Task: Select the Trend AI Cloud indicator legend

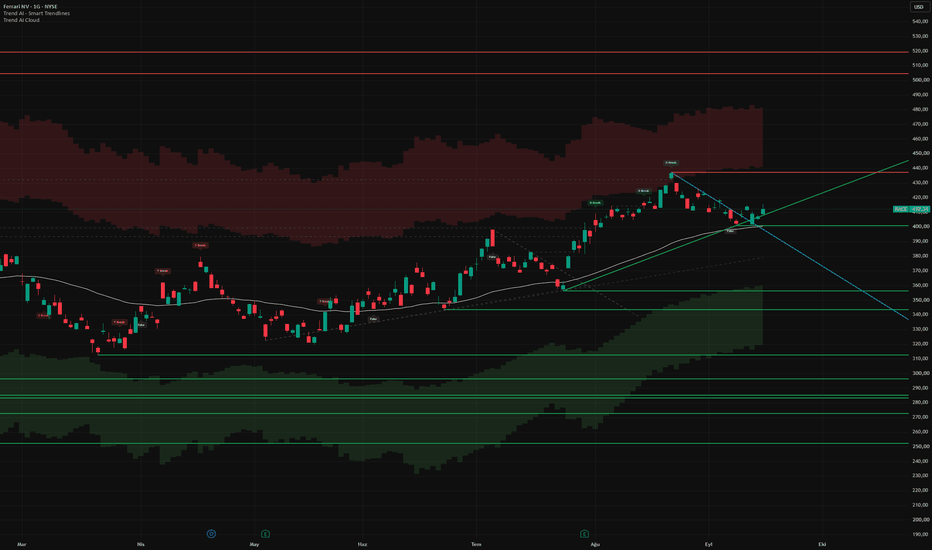Action: [21, 20]
